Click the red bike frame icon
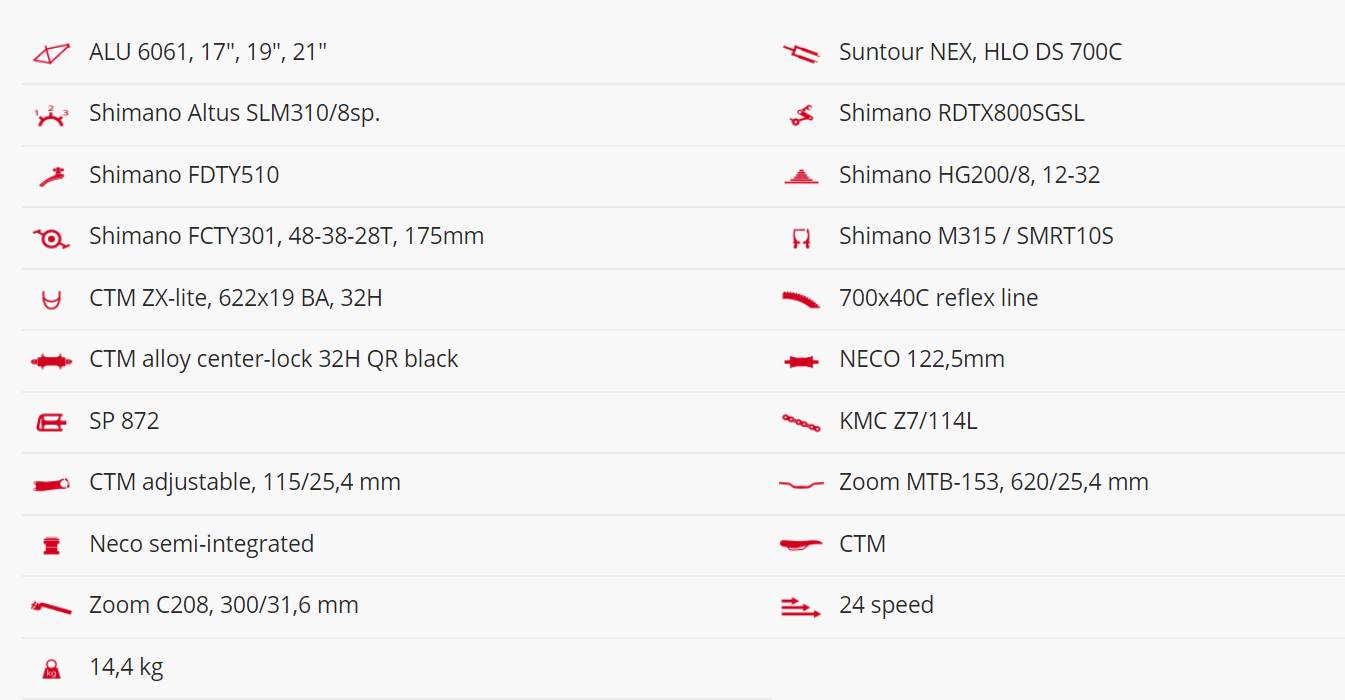This screenshot has width=1345, height=700. pos(51,53)
